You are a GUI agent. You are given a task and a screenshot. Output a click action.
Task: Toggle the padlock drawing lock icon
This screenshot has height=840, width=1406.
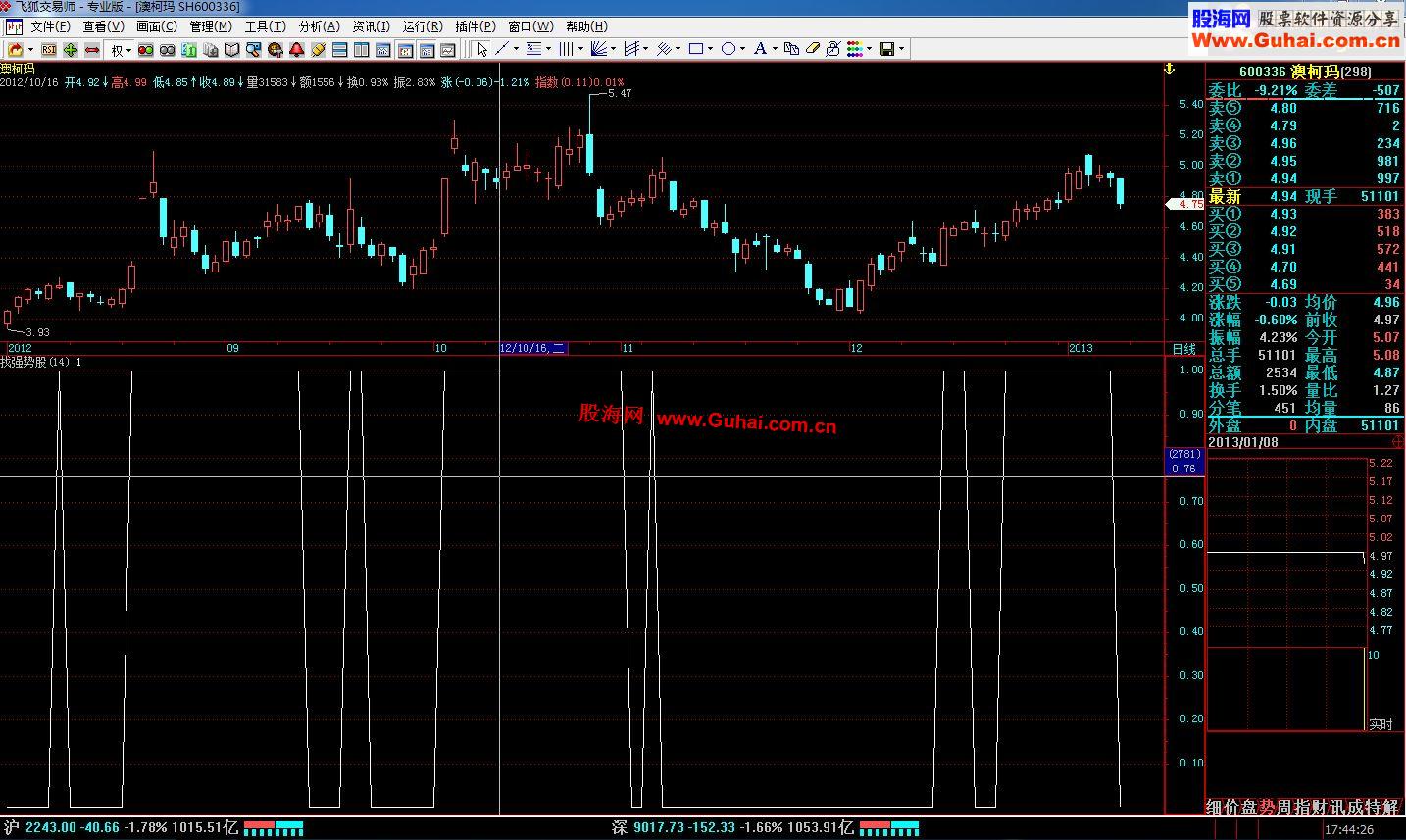[x=832, y=49]
